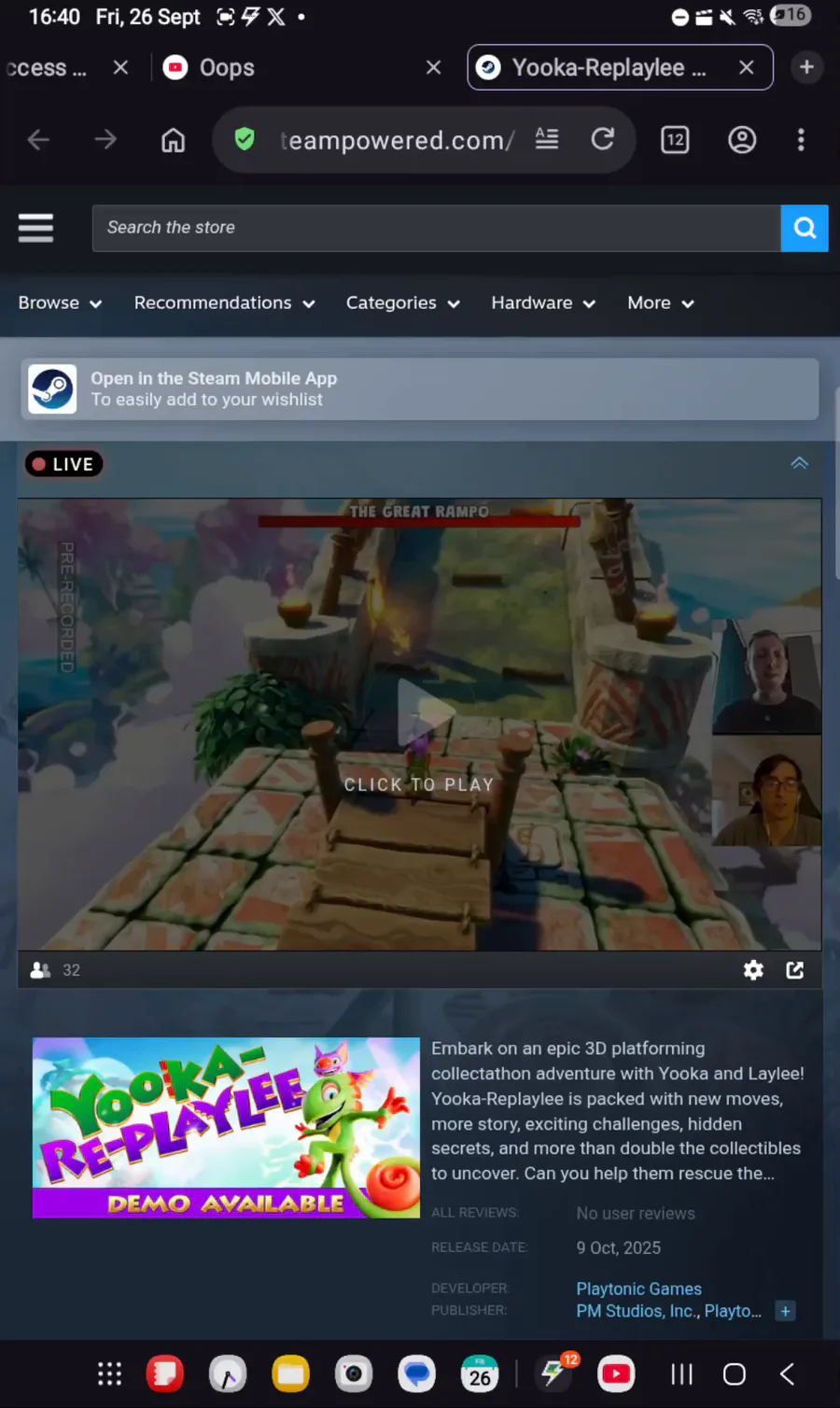Image resolution: width=840 pixels, height=1408 pixels.
Task: Launch the camera app from the dock
Action: pos(354,1374)
